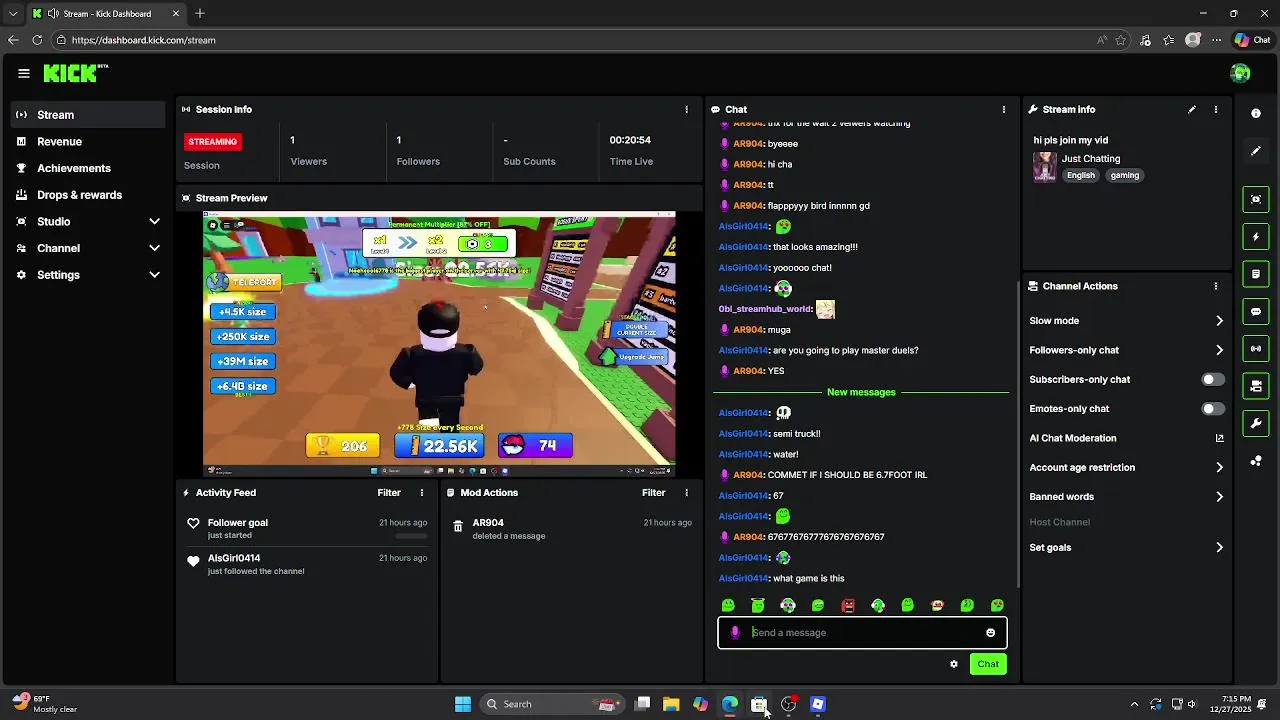Open browser tab list dropdown
Image resolution: width=1280 pixels, height=720 pixels.
click(x=12, y=14)
